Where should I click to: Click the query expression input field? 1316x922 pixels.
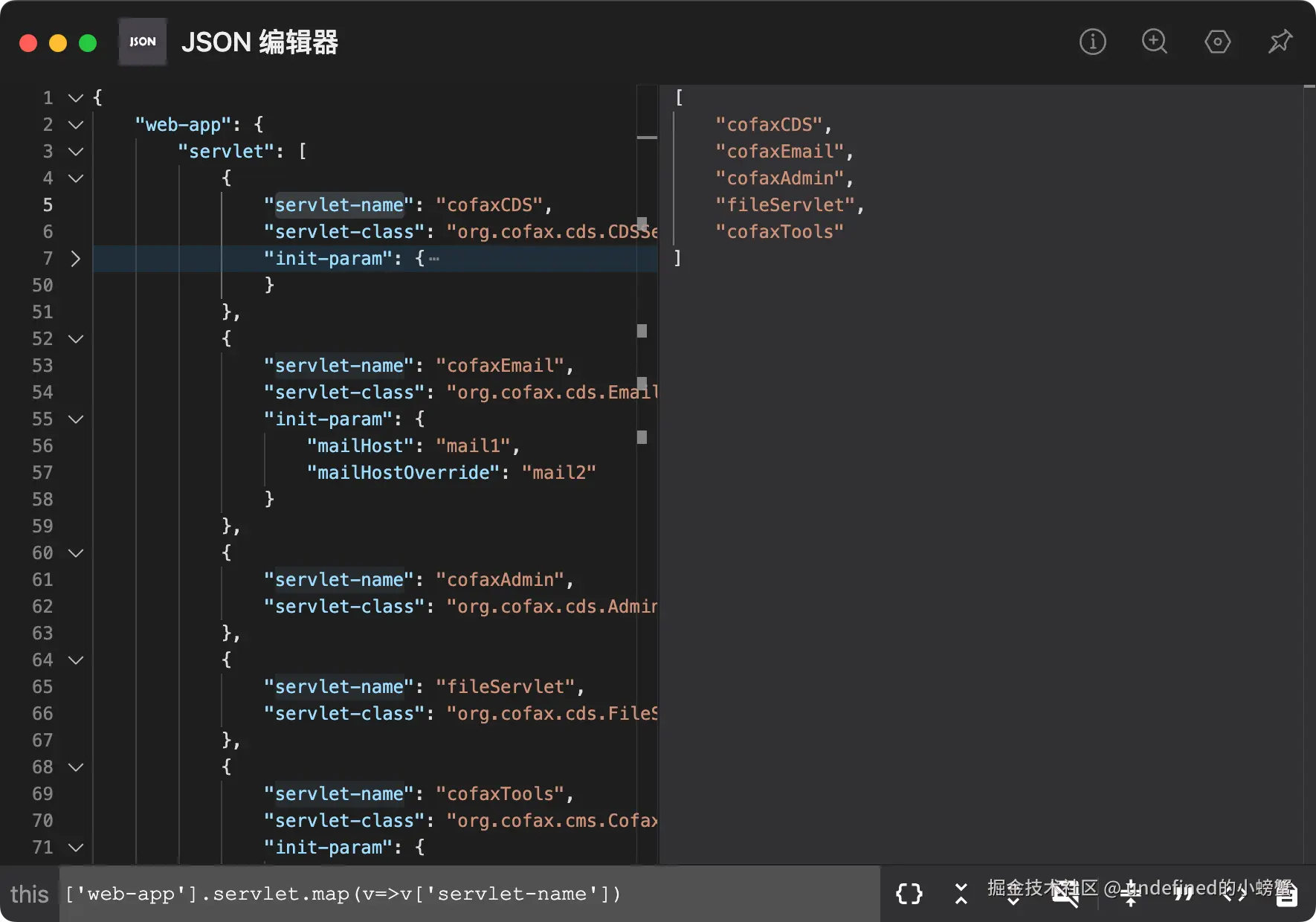pos(469,893)
